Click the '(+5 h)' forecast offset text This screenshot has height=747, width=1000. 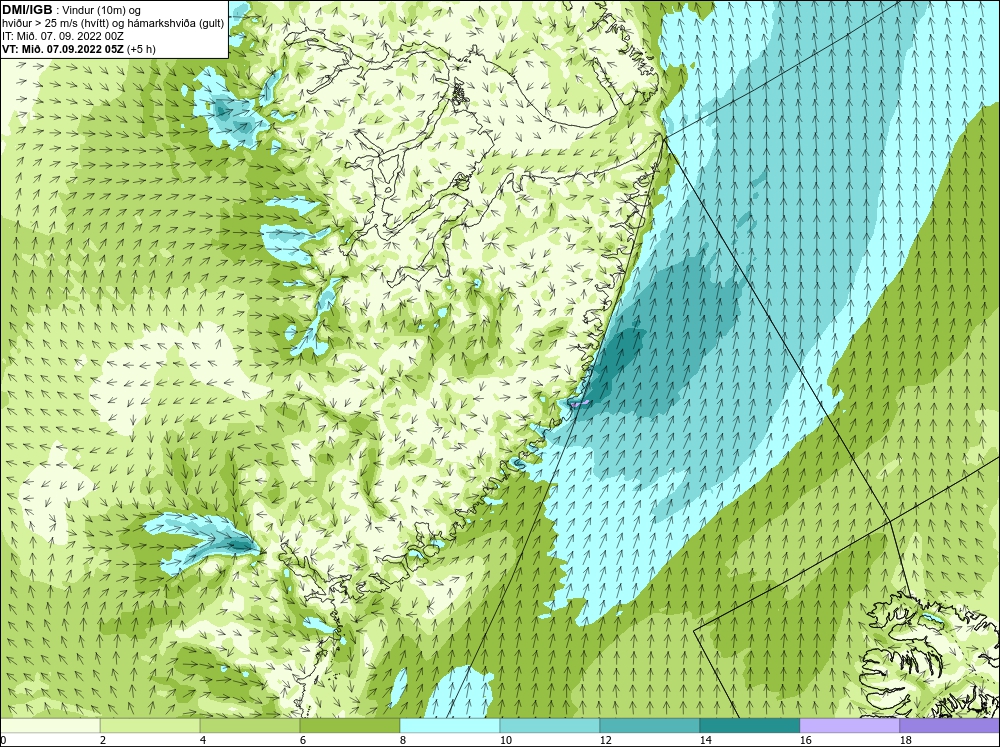pos(142,49)
